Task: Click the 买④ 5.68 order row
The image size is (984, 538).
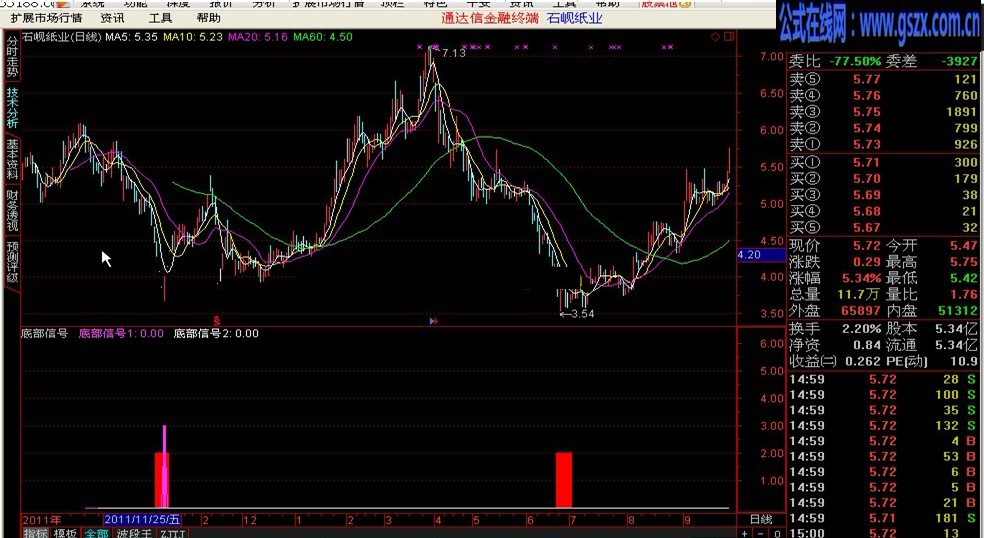Action: (883, 212)
